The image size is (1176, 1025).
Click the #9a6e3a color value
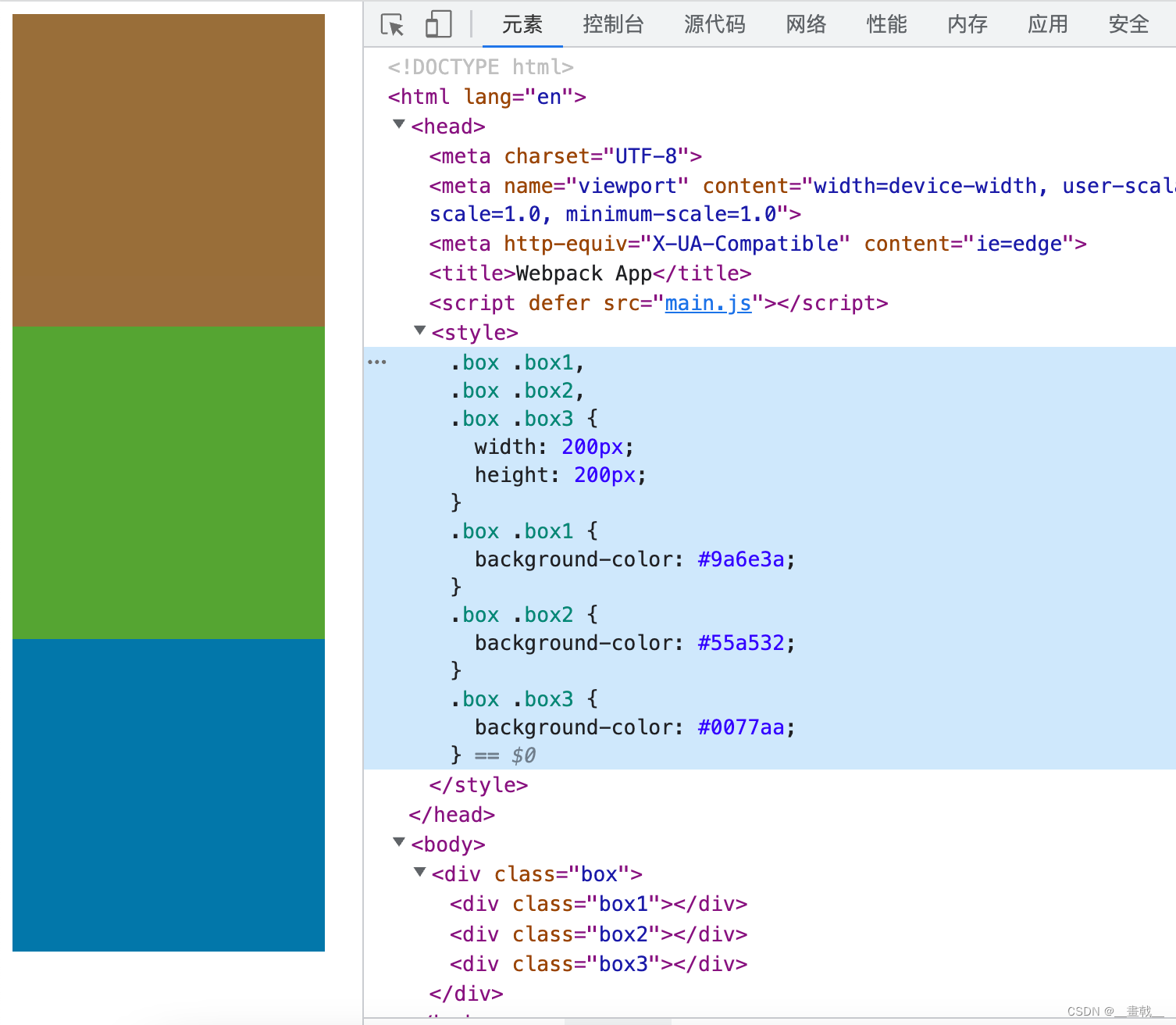(741, 559)
